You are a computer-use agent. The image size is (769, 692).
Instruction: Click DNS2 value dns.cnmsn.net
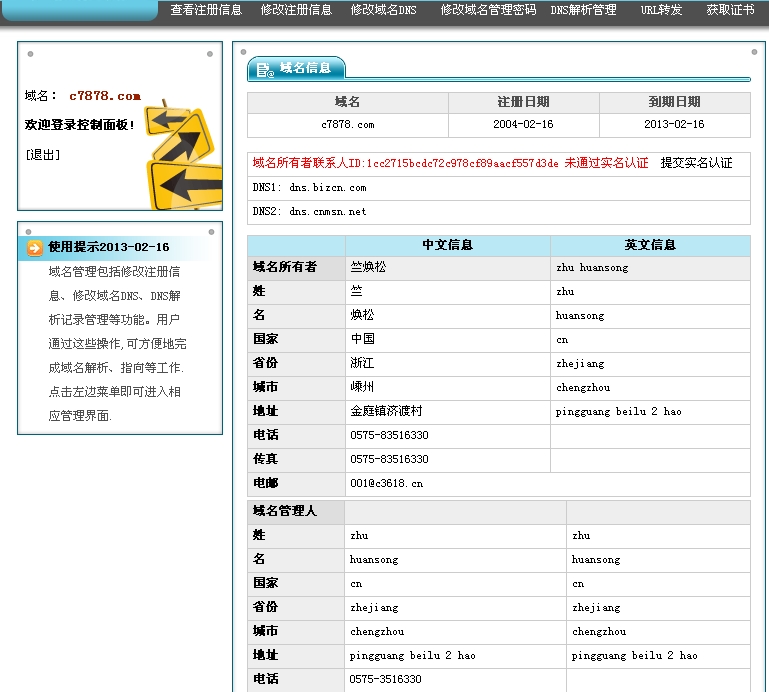(328, 212)
